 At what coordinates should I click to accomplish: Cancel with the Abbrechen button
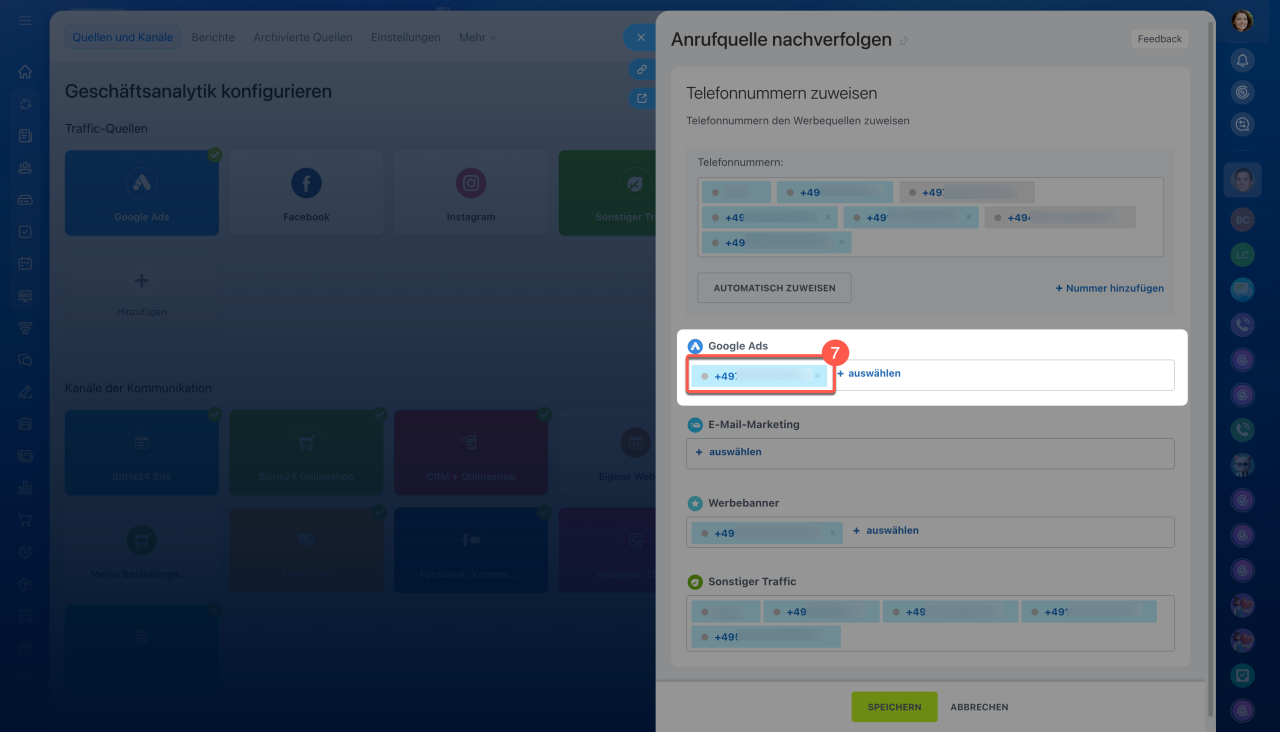coord(979,707)
